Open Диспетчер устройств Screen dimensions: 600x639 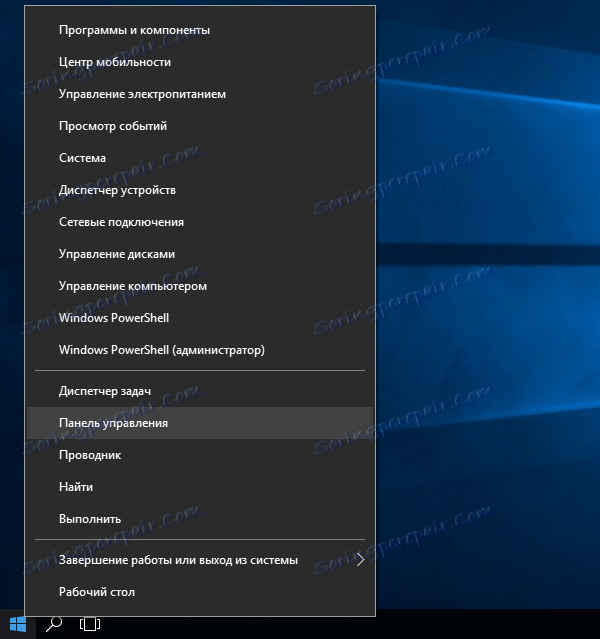point(200,190)
